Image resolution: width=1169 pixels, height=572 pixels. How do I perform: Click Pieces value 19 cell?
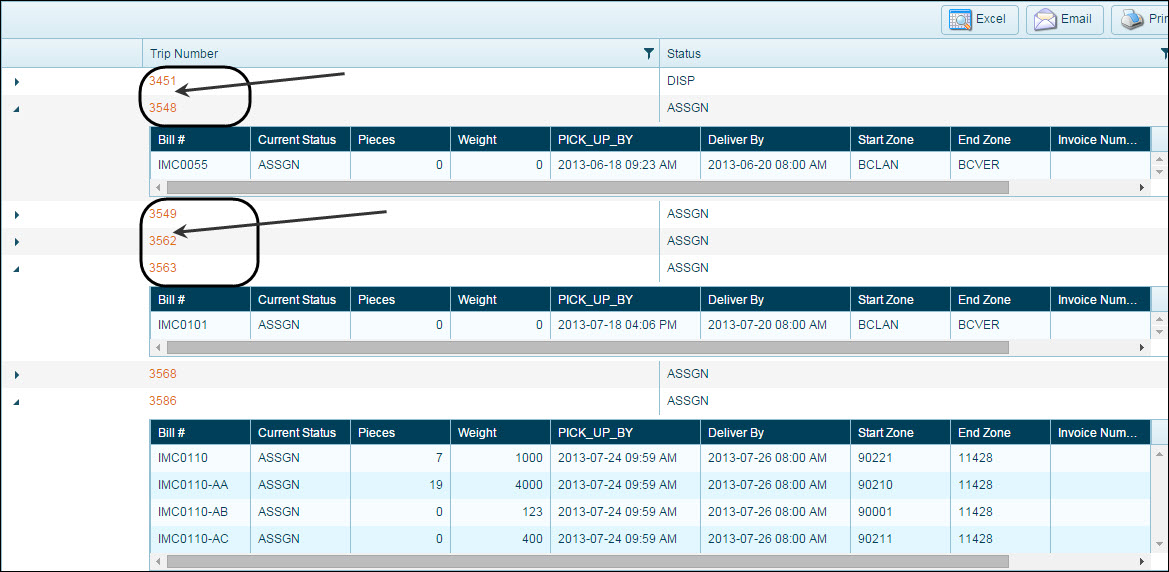(400, 485)
